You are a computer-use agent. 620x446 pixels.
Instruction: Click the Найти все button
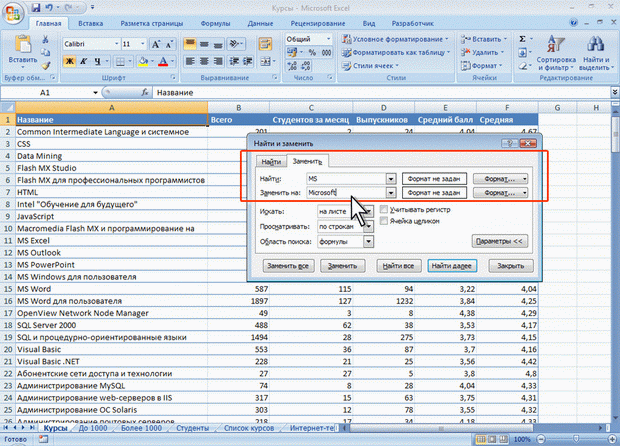coord(399,266)
